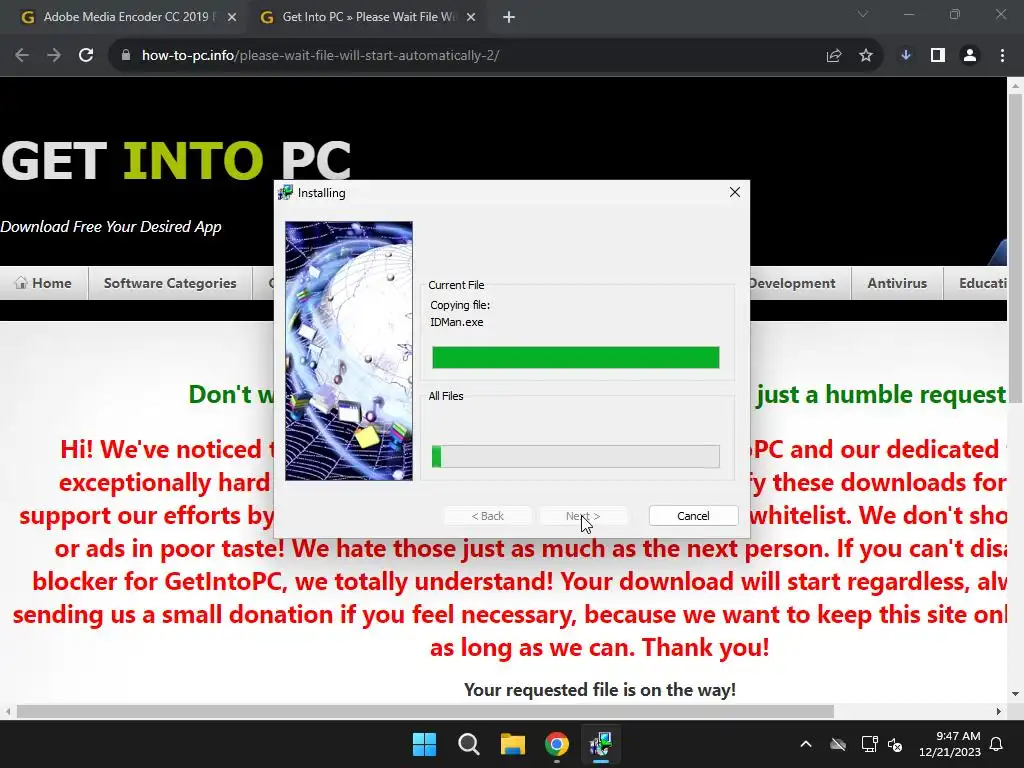Click the installer globe artwork image
The width and height of the screenshot is (1024, 768).
click(x=349, y=351)
